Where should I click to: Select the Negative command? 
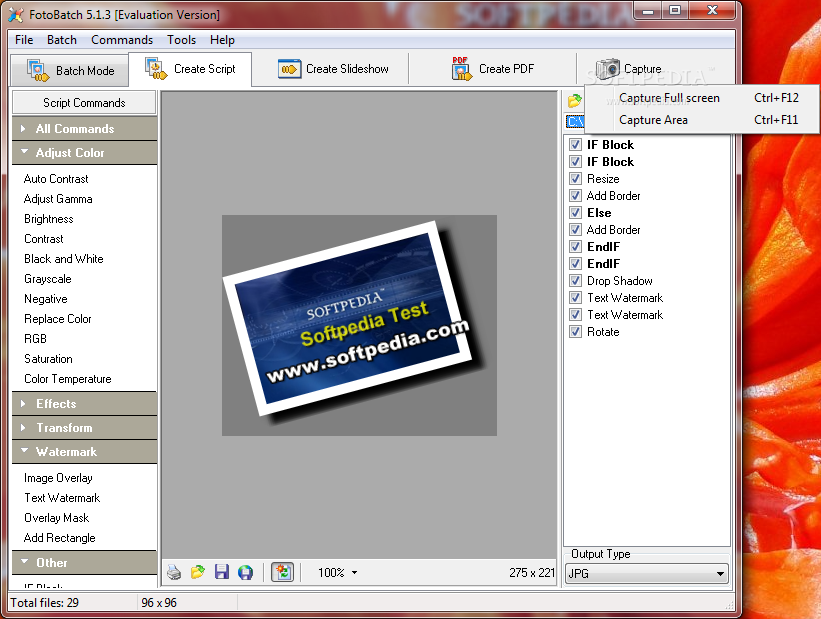coord(46,299)
